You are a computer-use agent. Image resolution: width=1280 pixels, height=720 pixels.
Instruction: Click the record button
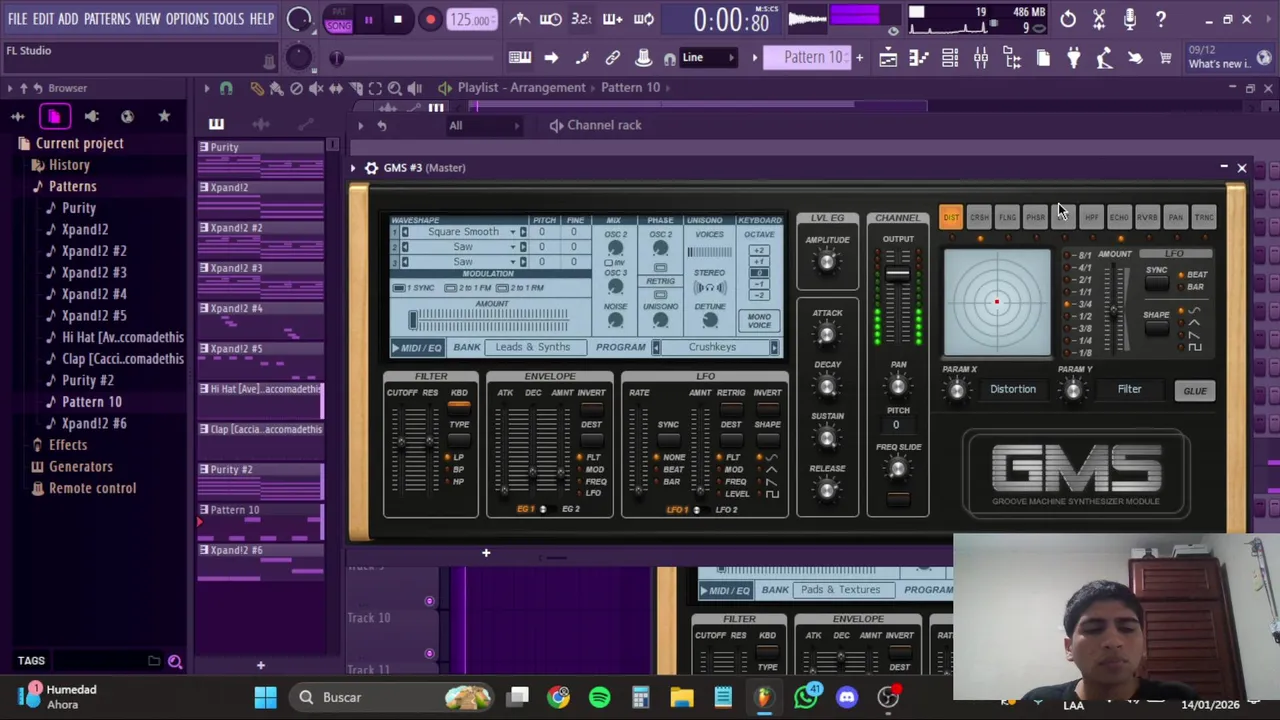tap(430, 19)
